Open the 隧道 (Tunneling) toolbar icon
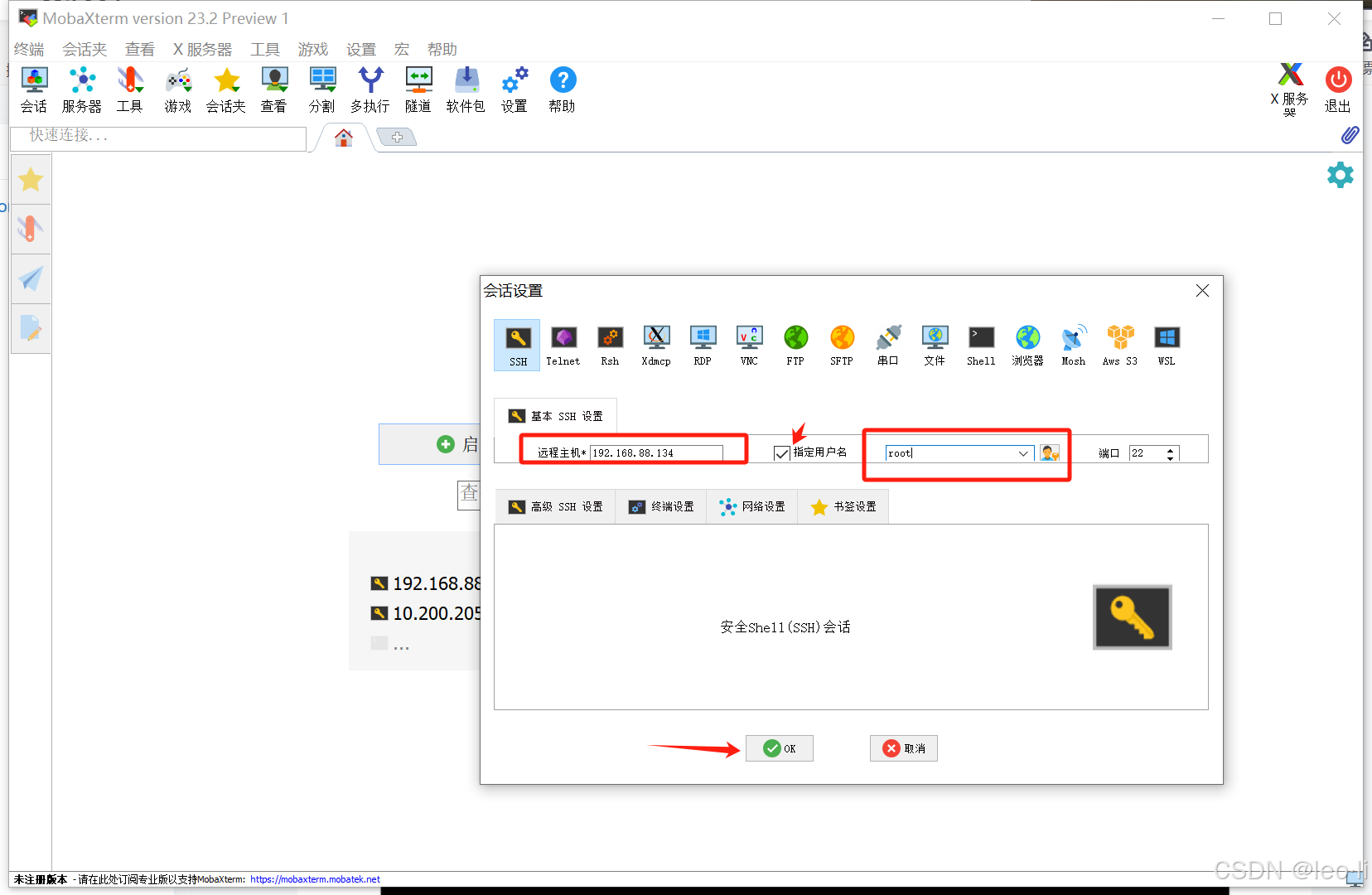The height and width of the screenshot is (895, 1372). pyautogui.click(x=418, y=89)
